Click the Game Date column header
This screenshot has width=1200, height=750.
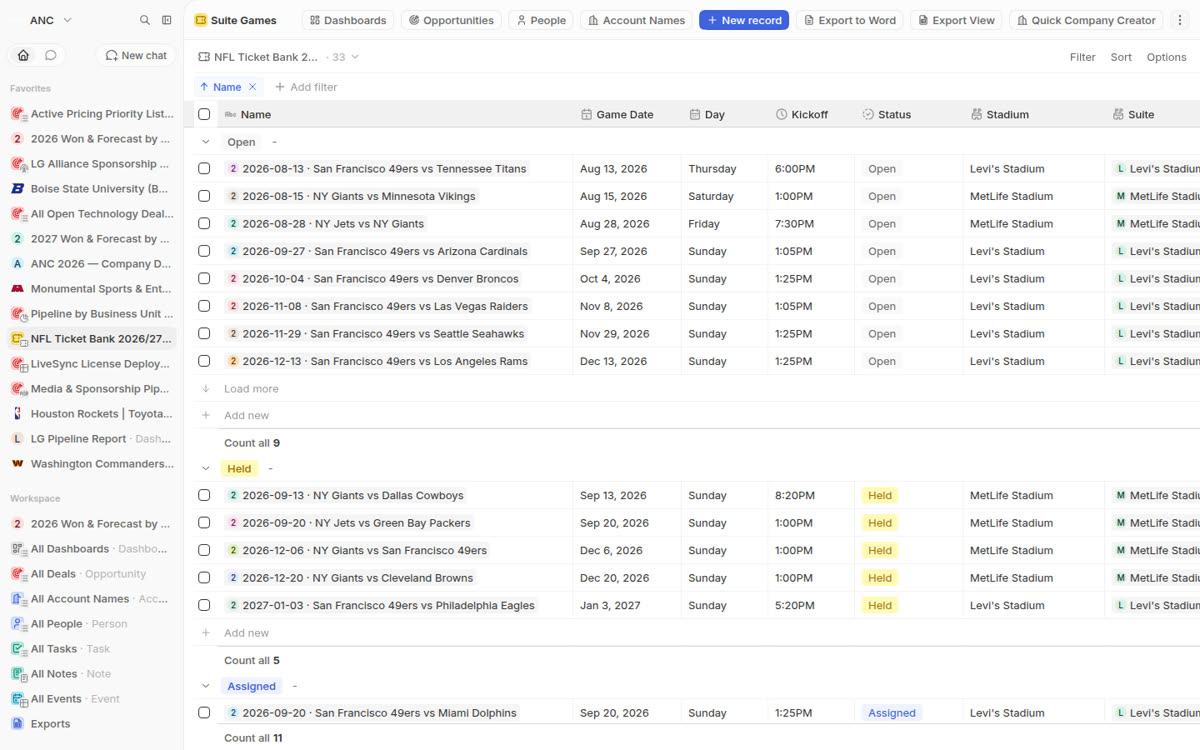(626, 114)
